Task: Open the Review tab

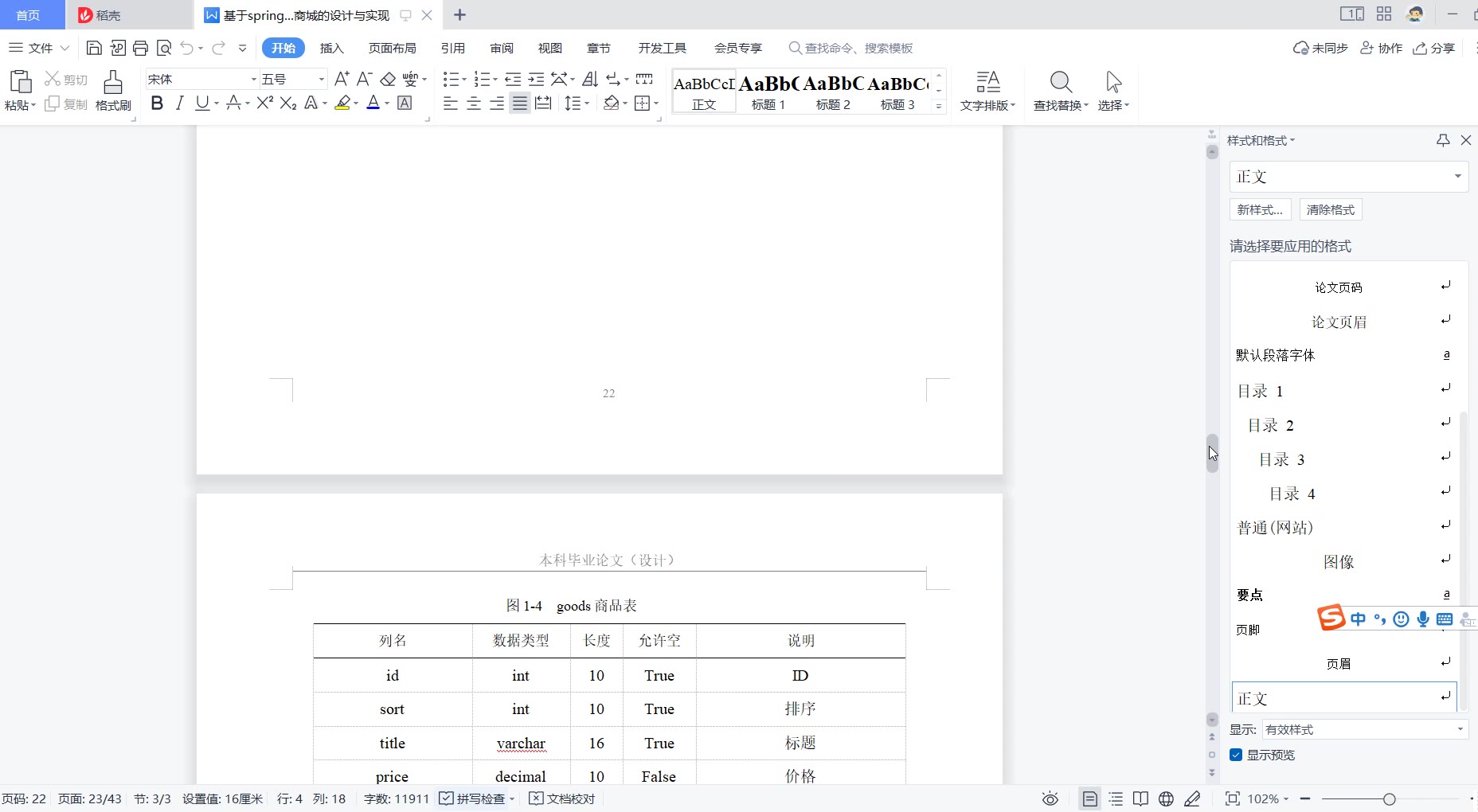Action: tap(502, 49)
